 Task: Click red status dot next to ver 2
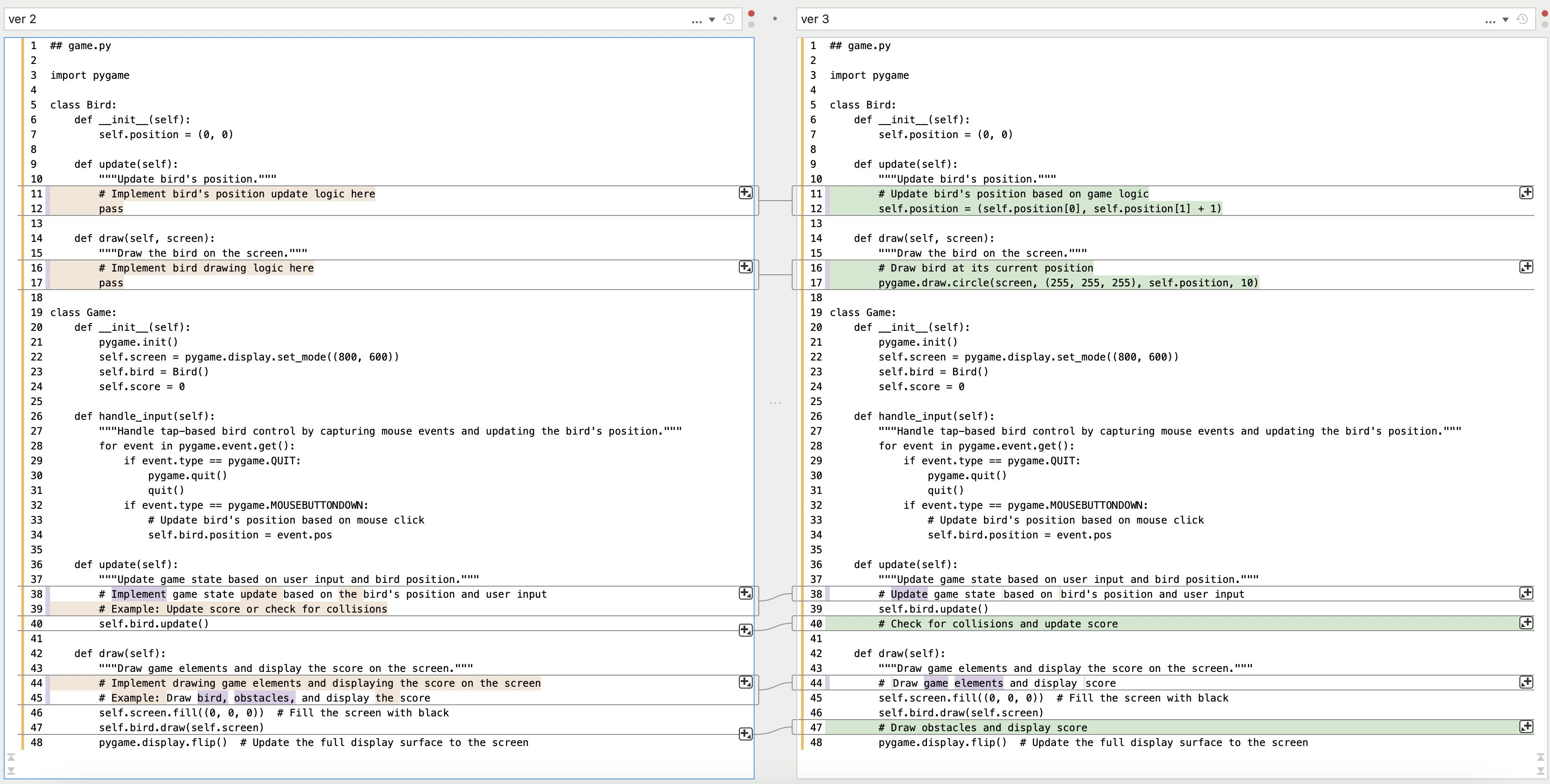tap(751, 13)
